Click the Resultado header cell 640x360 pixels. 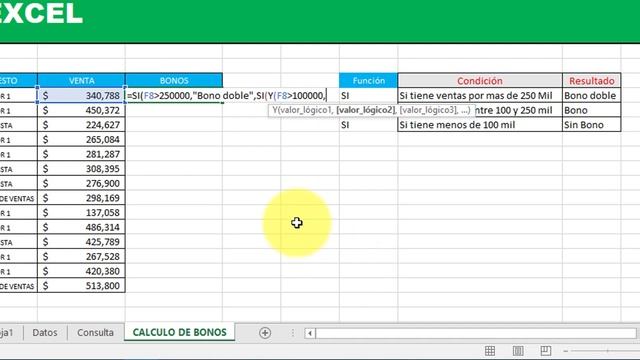point(592,81)
